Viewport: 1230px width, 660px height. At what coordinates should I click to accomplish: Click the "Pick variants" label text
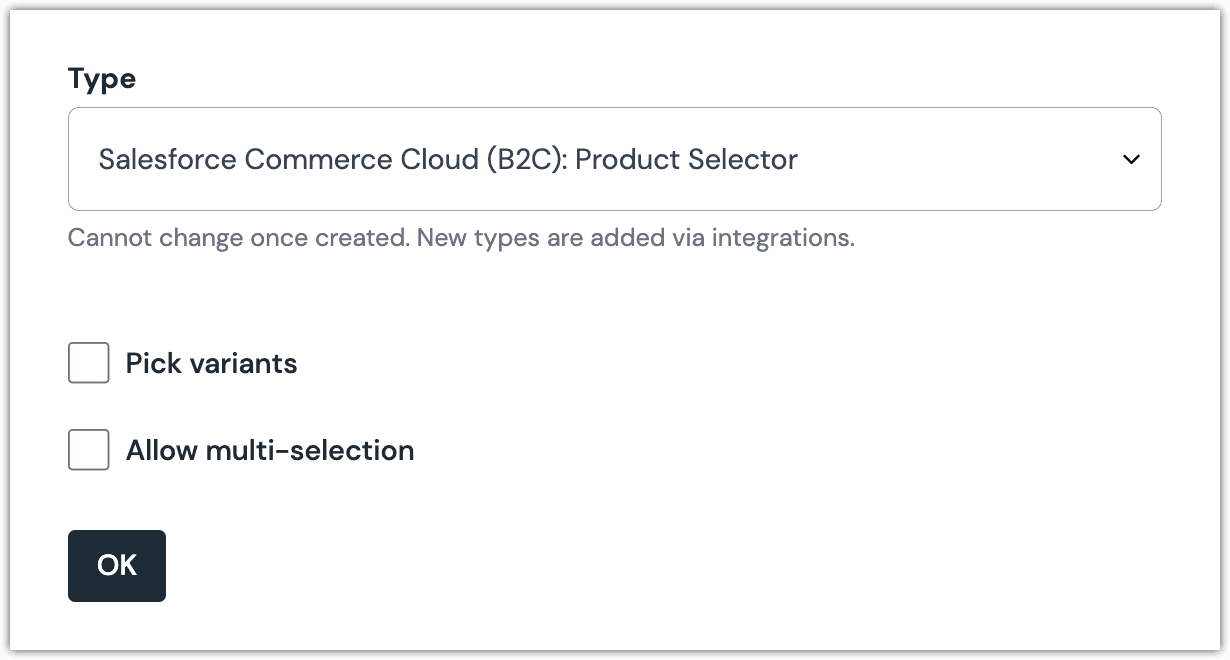coord(211,363)
